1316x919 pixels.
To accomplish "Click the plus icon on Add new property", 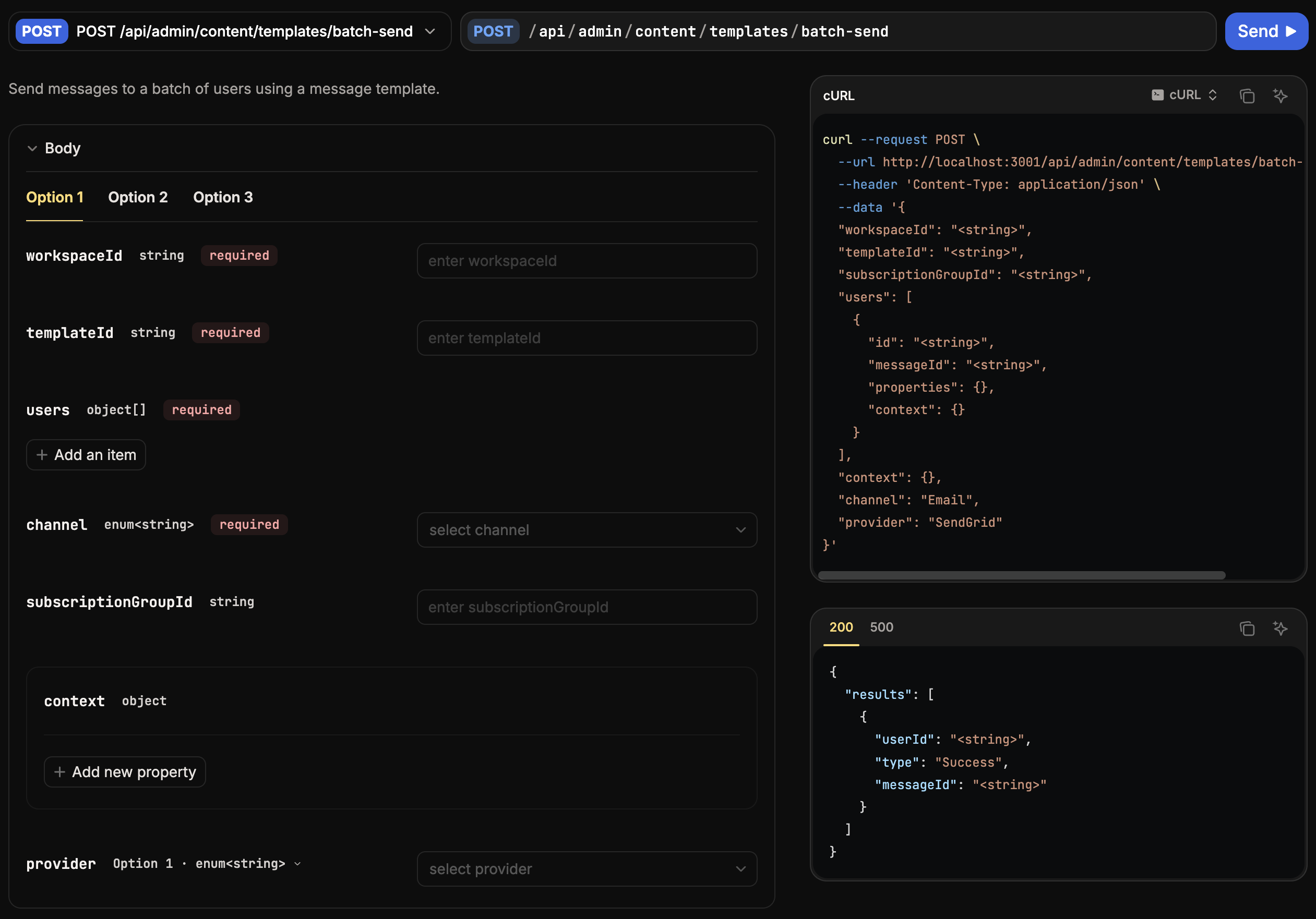I will click(59, 772).
